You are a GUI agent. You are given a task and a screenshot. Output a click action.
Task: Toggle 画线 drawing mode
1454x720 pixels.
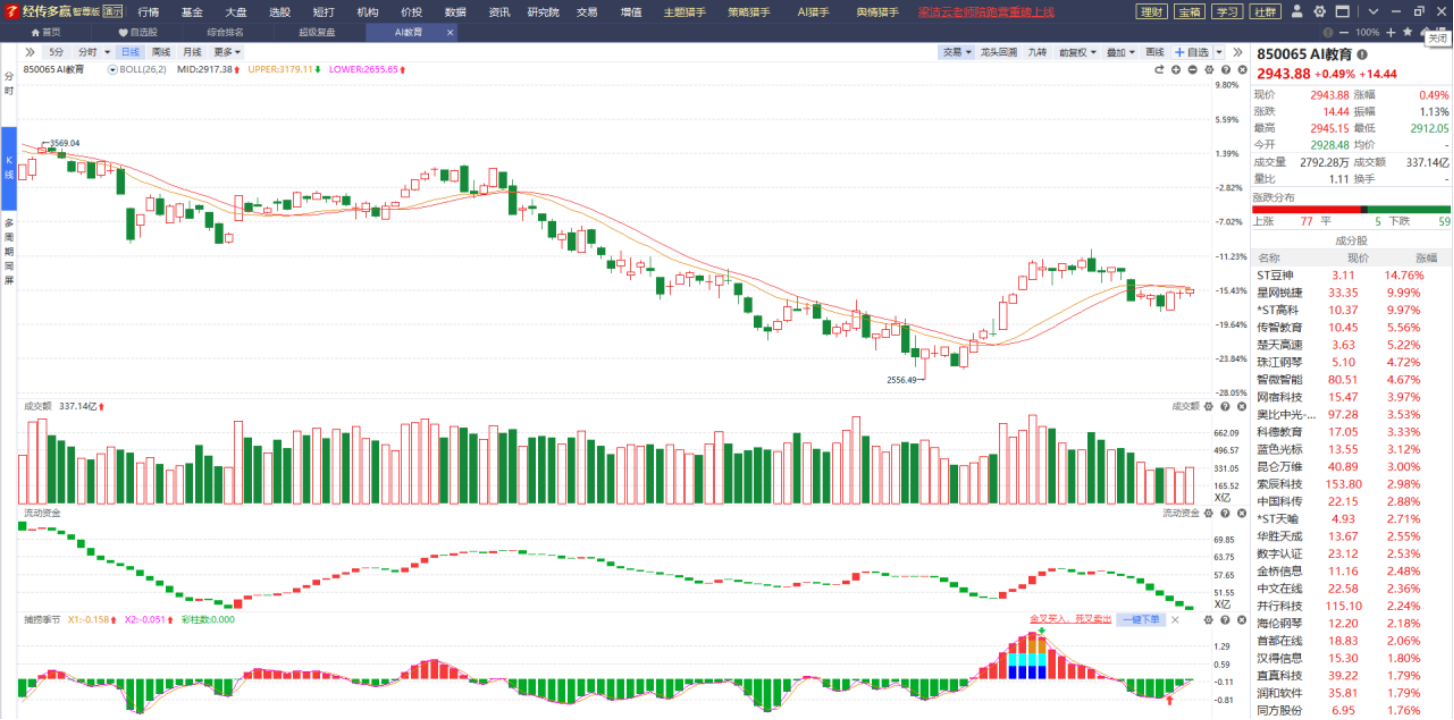1155,52
